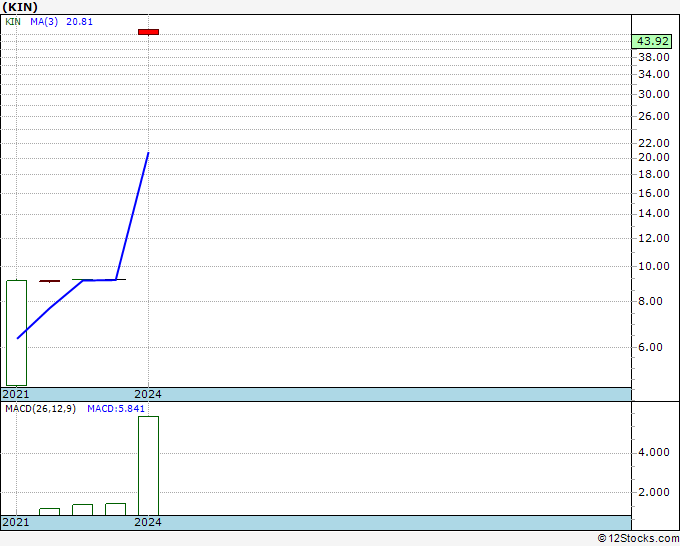
Task: Click the tallest MACD histogram bar
Action: pyautogui.click(x=148, y=465)
